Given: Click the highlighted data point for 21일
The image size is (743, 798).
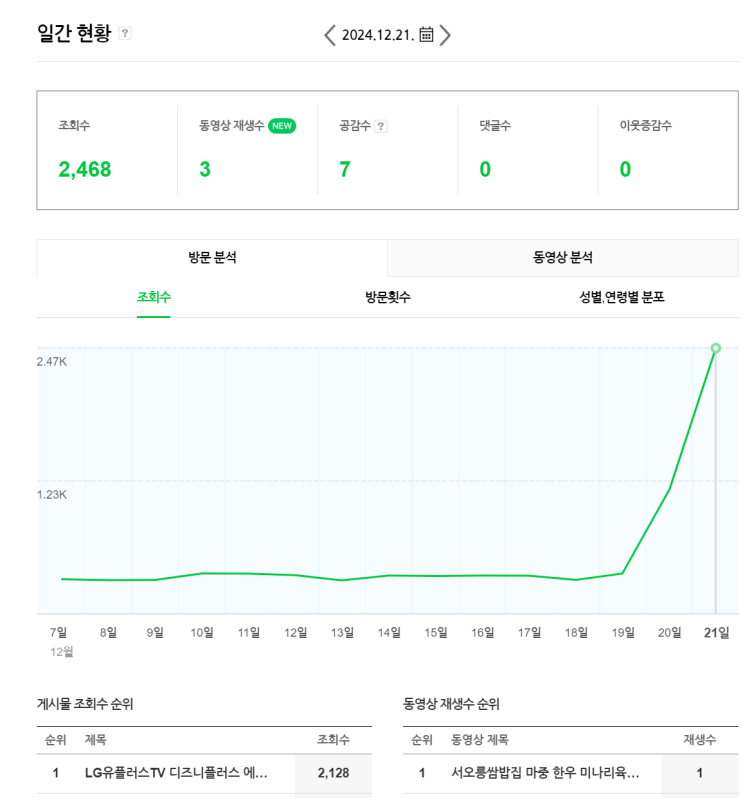Looking at the screenshot, I should (x=715, y=348).
